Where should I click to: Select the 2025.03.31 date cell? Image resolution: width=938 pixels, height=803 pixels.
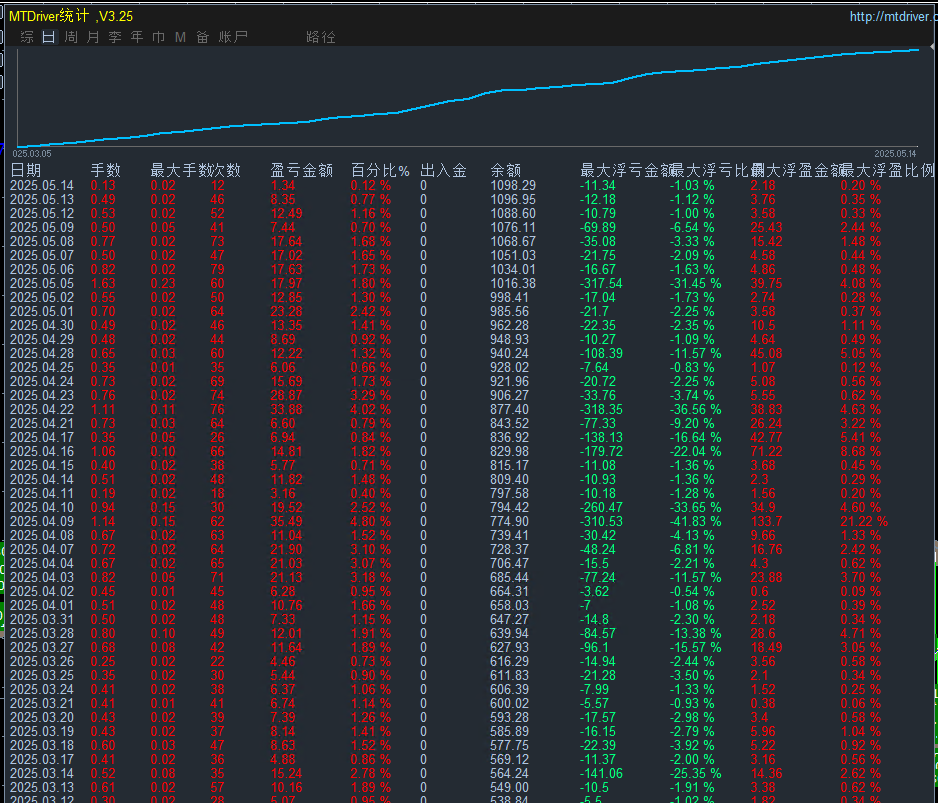point(42,619)
